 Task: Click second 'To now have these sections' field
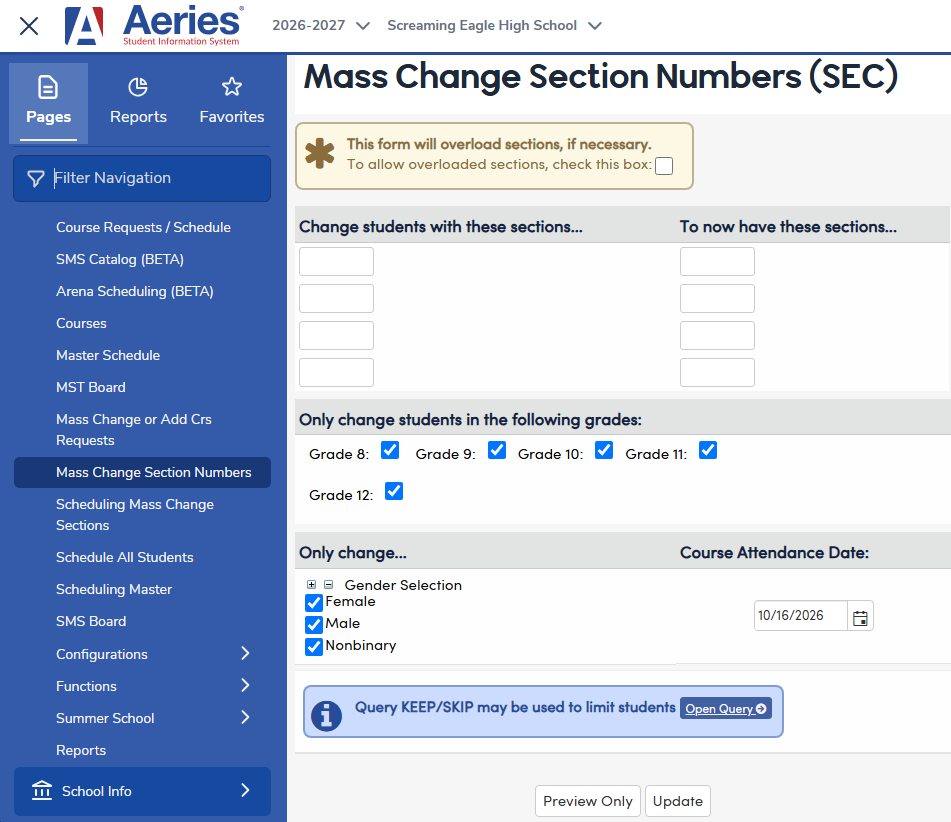717,298
